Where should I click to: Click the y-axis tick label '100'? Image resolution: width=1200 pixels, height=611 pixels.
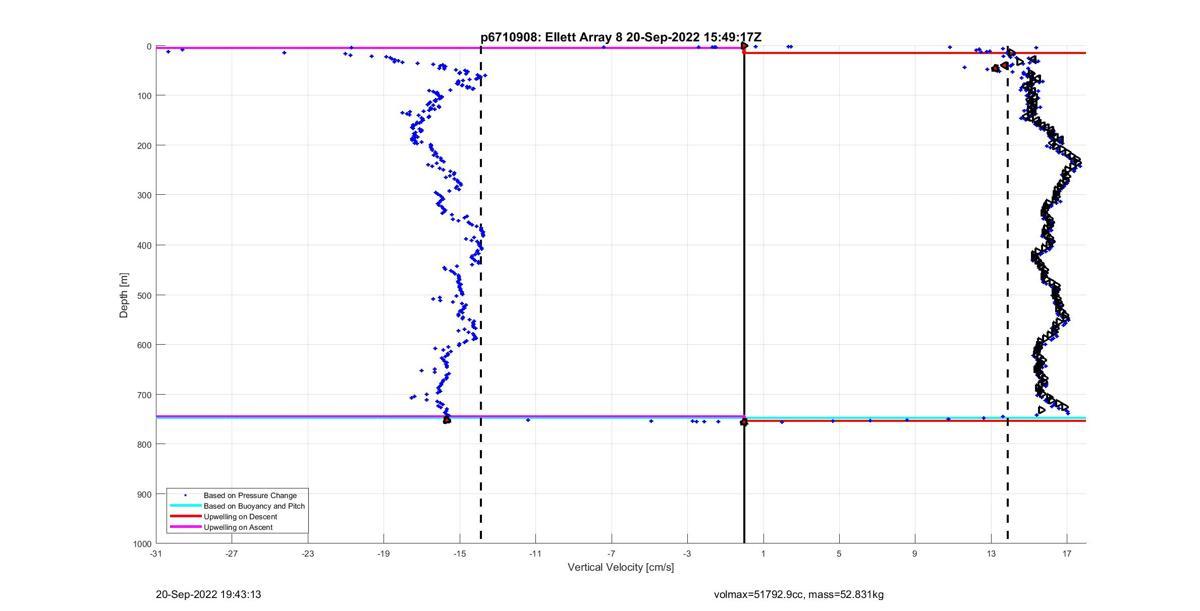point(144,96)
